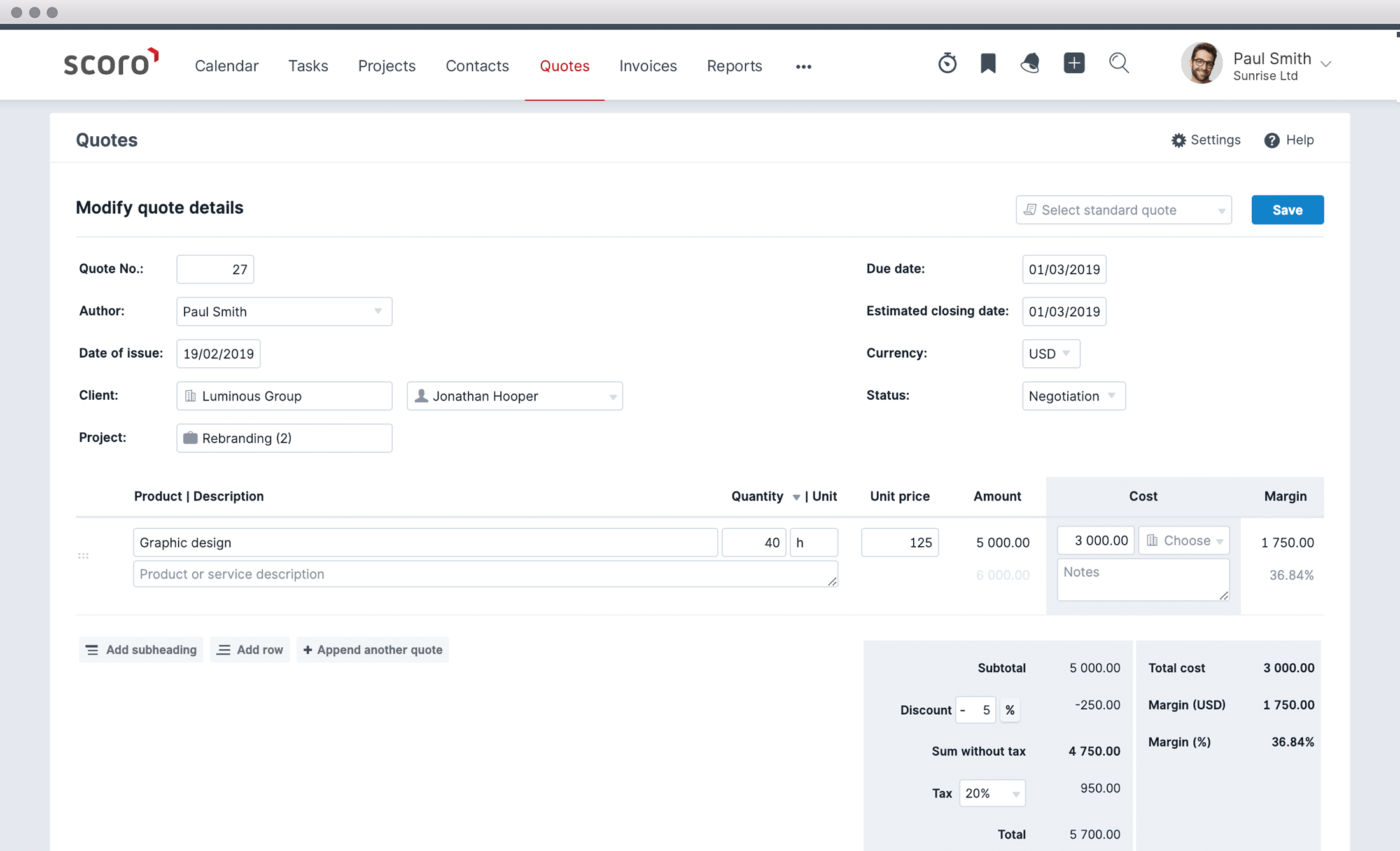
Task: Open the cost Choose supplier dropdown
Action: 1184,540
